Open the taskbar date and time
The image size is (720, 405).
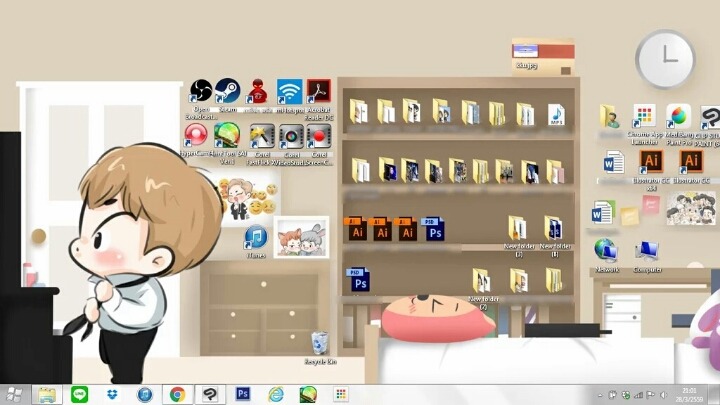pos(689,395)
